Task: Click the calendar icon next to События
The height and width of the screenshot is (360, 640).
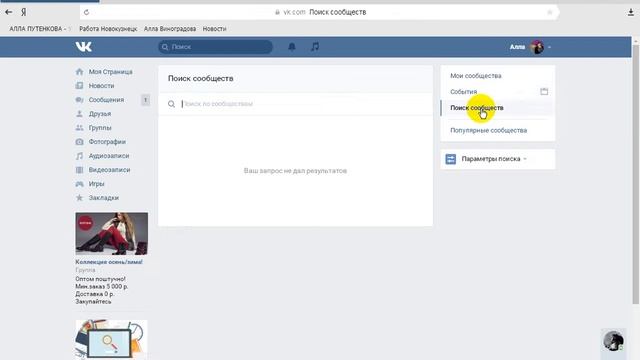Action: (x=544, y=91)
